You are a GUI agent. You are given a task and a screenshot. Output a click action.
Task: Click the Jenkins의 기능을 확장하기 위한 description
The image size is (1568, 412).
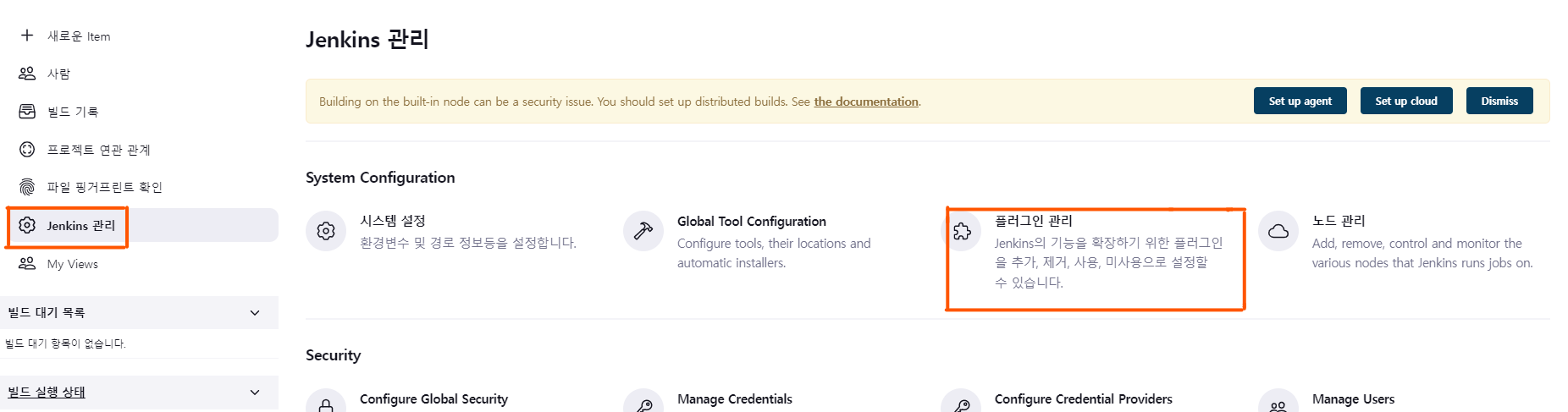point(1109,262)
